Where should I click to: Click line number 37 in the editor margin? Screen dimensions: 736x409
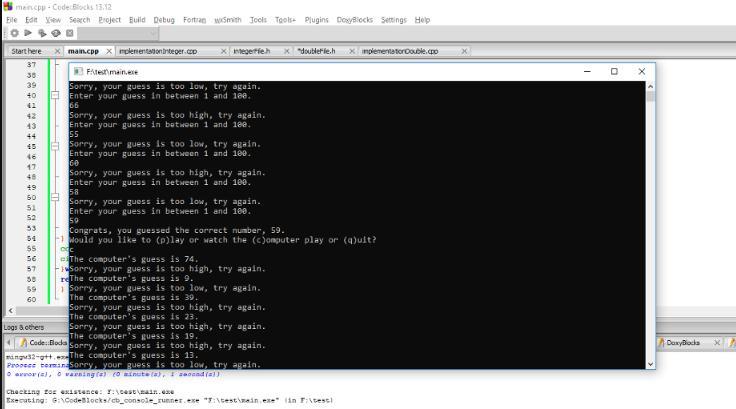[31, 64]
